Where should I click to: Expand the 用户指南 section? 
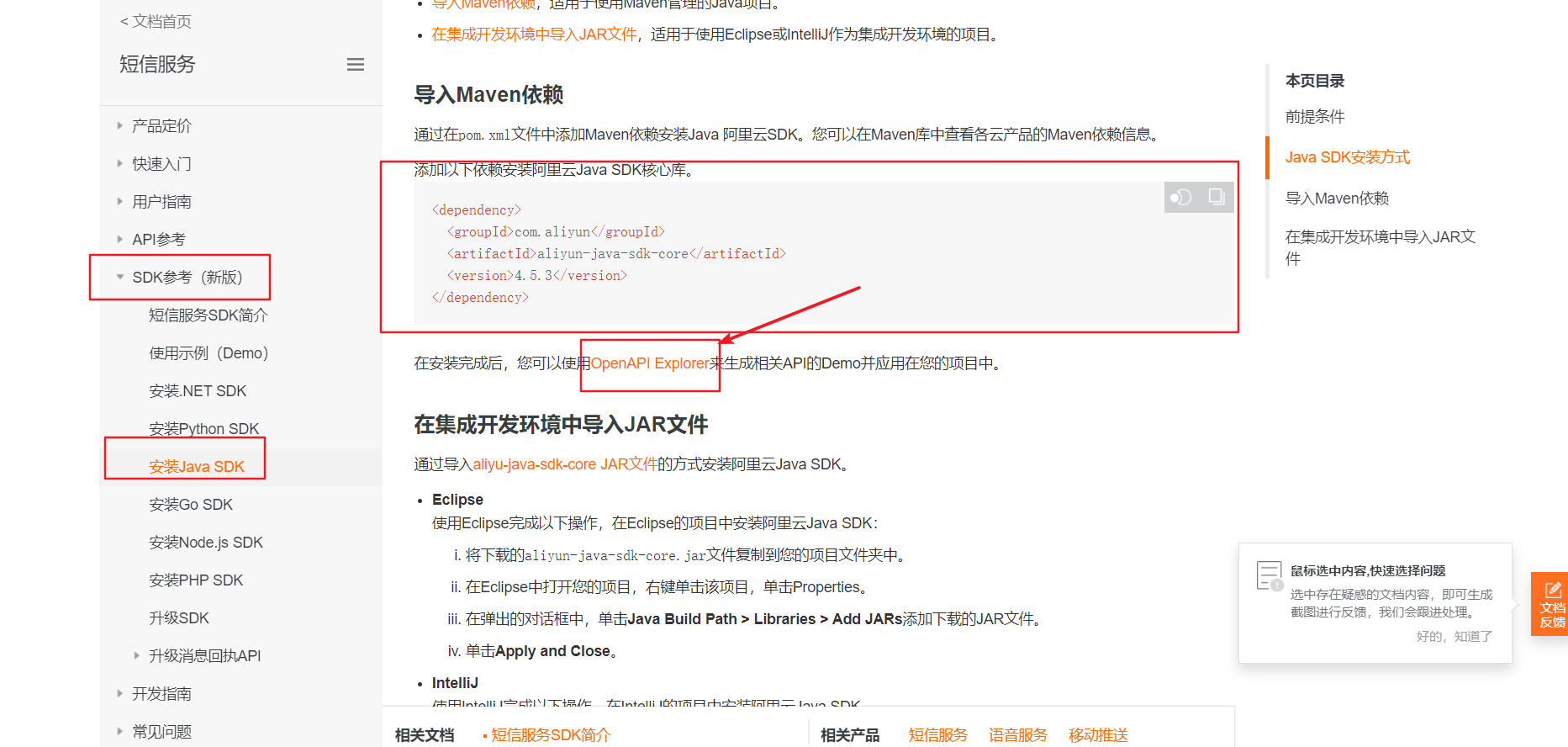[161, 202]
